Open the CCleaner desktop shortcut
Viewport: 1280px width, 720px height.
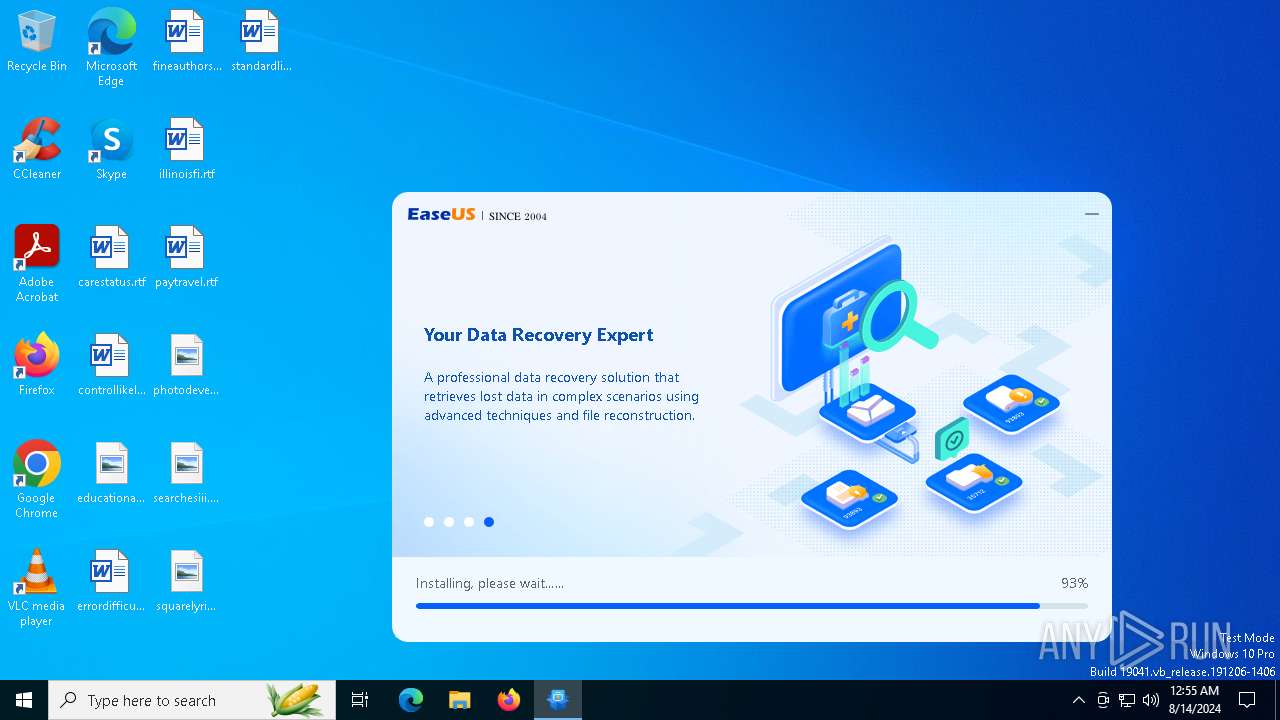(37, 149)
